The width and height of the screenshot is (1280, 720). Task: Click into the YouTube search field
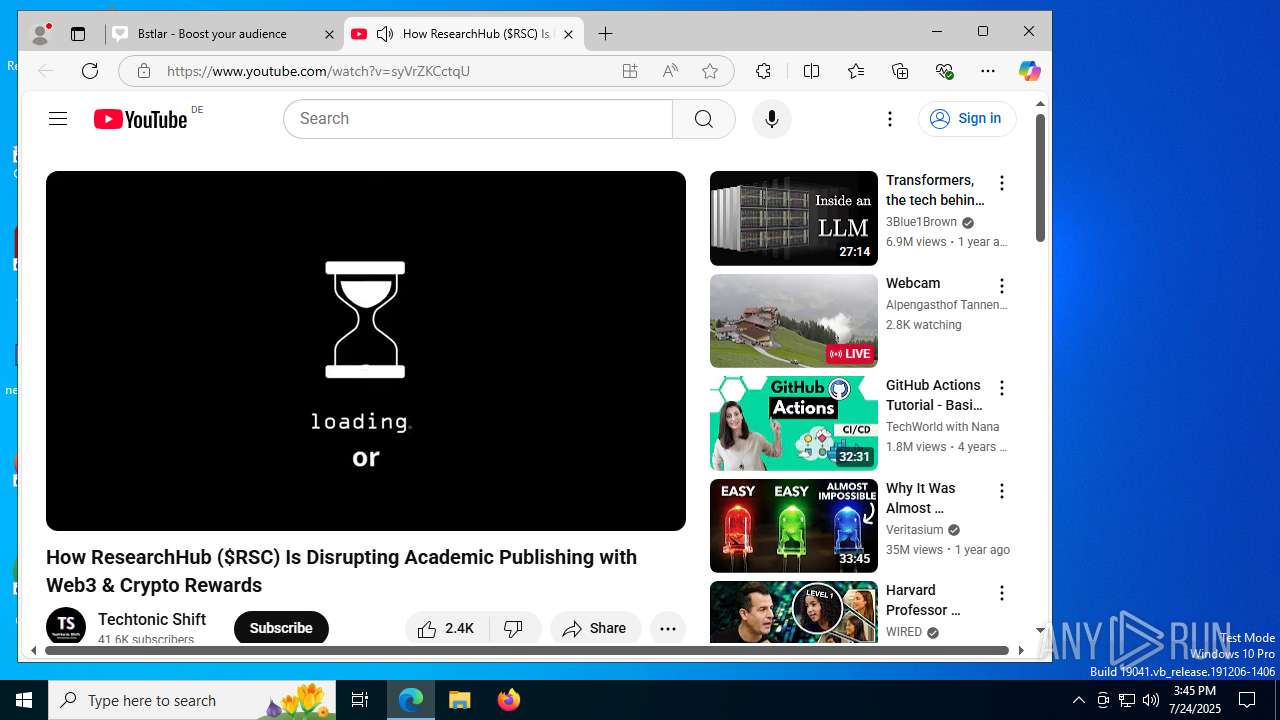click(478, 119)
